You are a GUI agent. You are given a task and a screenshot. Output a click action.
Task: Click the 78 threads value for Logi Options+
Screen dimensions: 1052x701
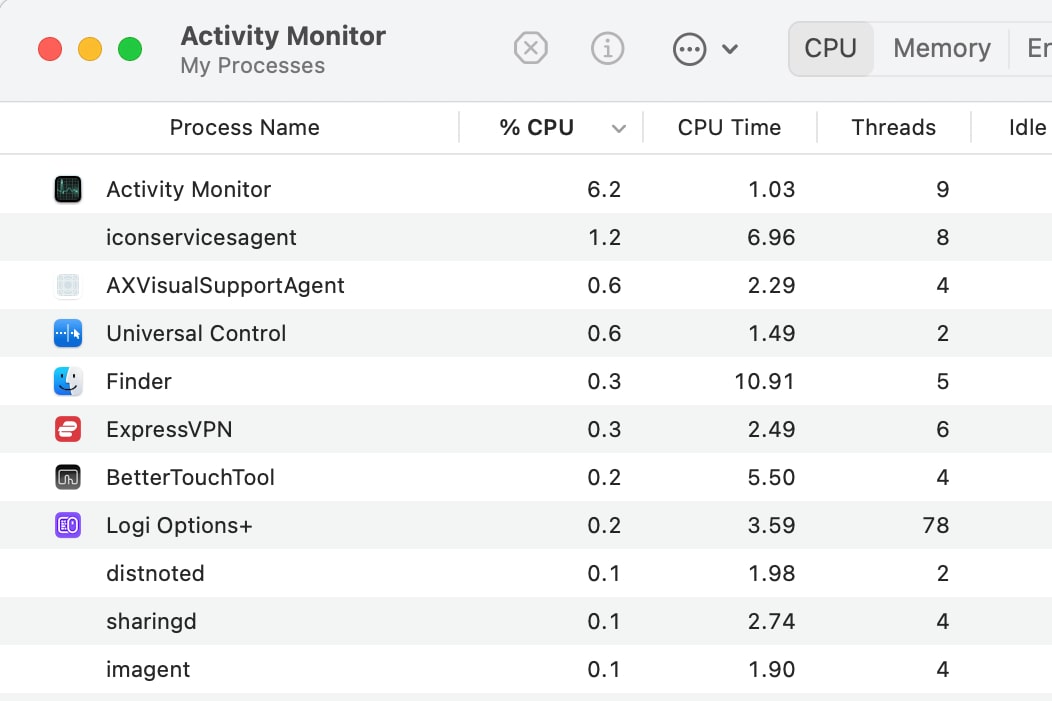tap(935, 525)
